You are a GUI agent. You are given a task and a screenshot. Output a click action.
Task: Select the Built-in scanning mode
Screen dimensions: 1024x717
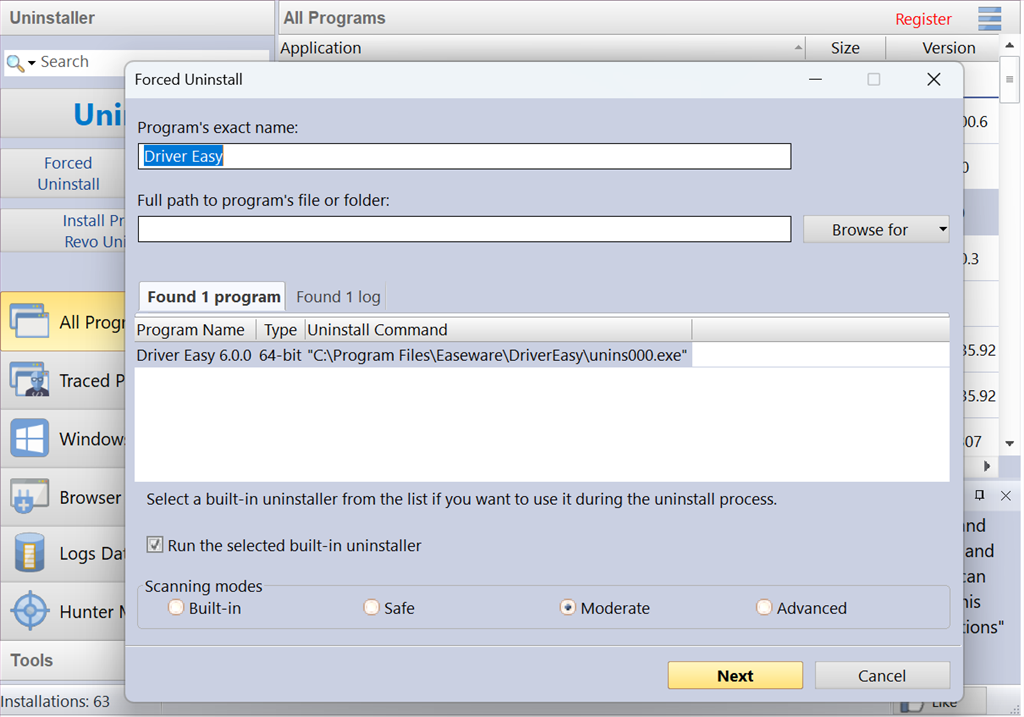tap(176, 608)
